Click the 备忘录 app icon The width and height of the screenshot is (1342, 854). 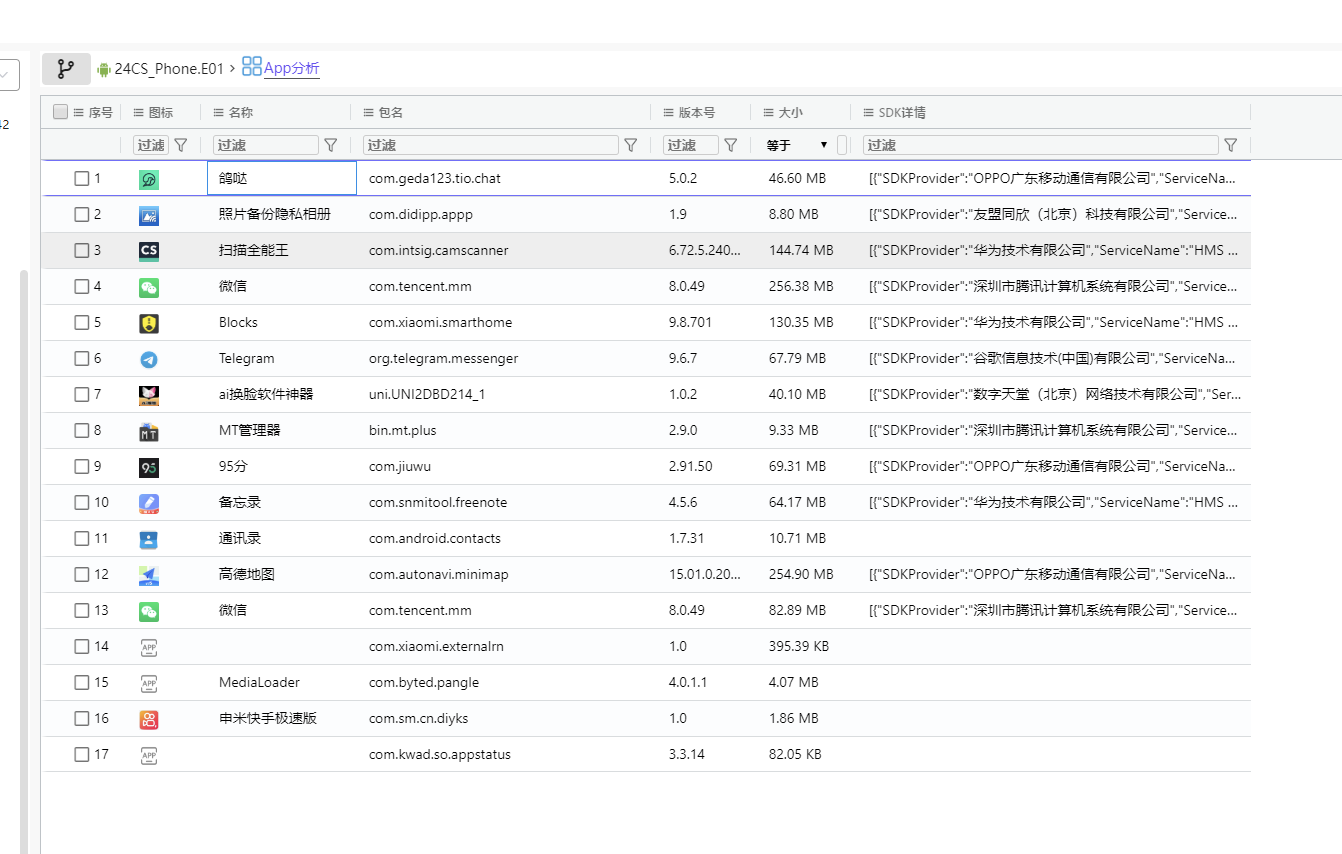coord(149,503)
